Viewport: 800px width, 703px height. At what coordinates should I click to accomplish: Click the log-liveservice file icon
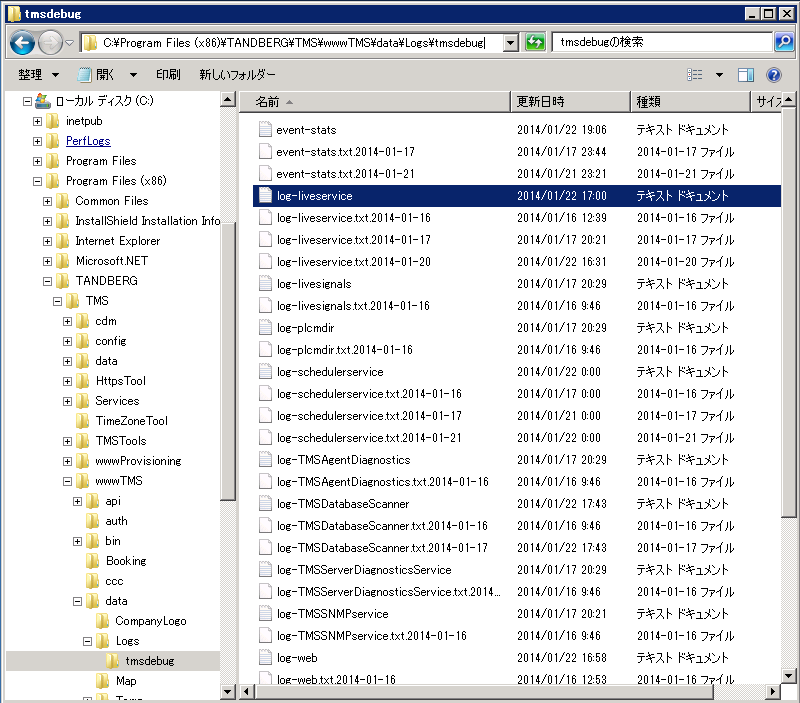(265, 195)
